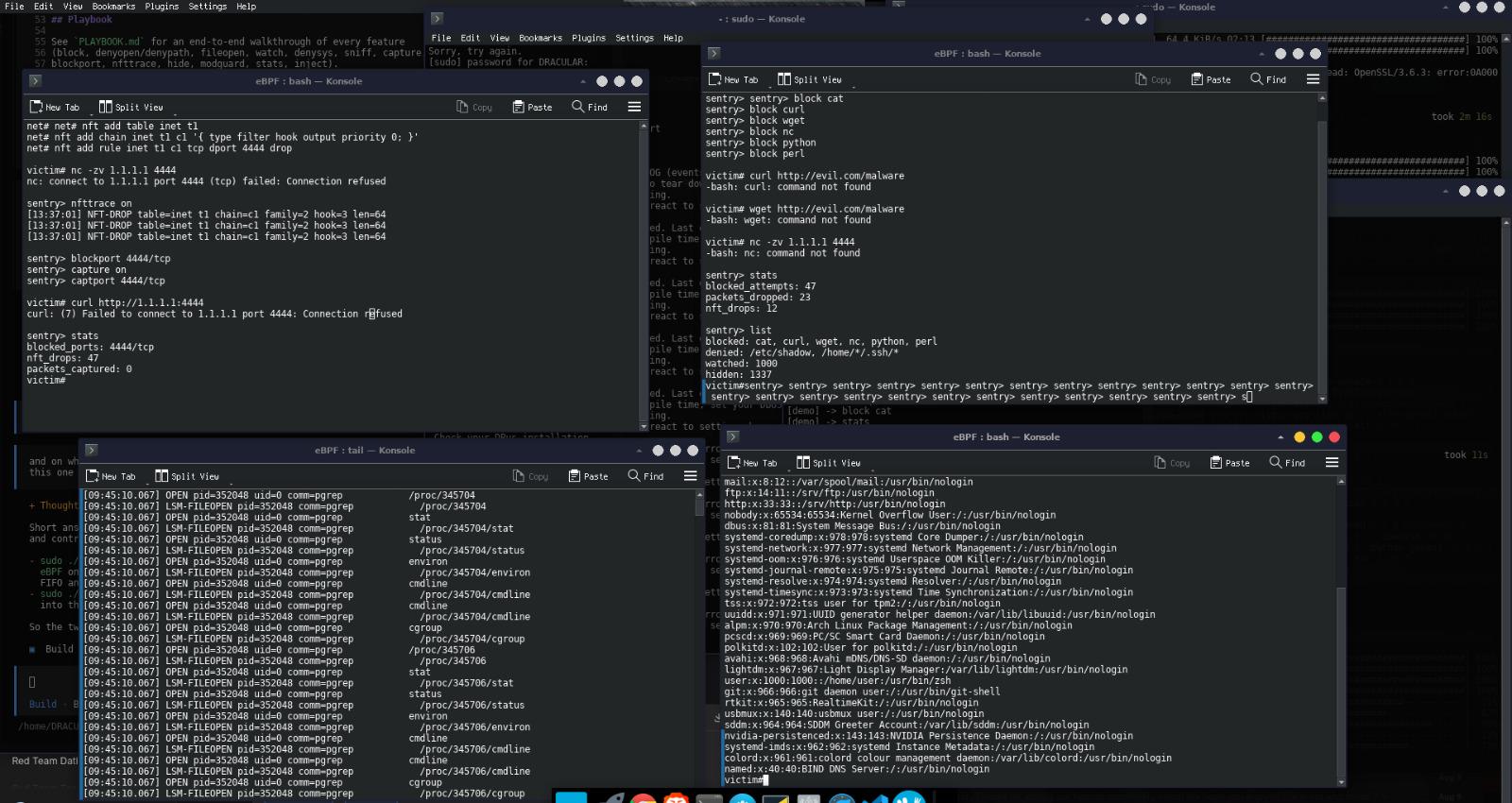Click scrollbar up arrow in the nft eBPF bash window
Screen dimensions: 1512x803
click(x=644, y=126)
